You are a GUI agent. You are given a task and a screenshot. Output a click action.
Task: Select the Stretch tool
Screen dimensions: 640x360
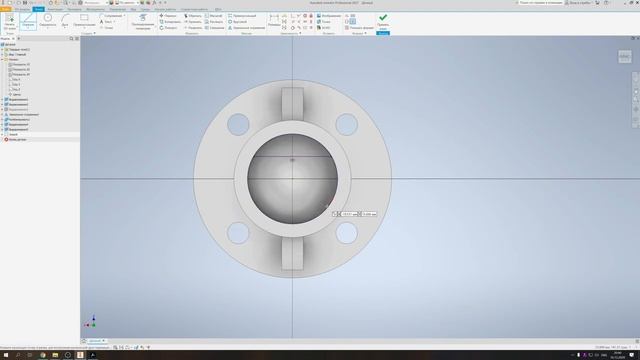tap(214, 22)
